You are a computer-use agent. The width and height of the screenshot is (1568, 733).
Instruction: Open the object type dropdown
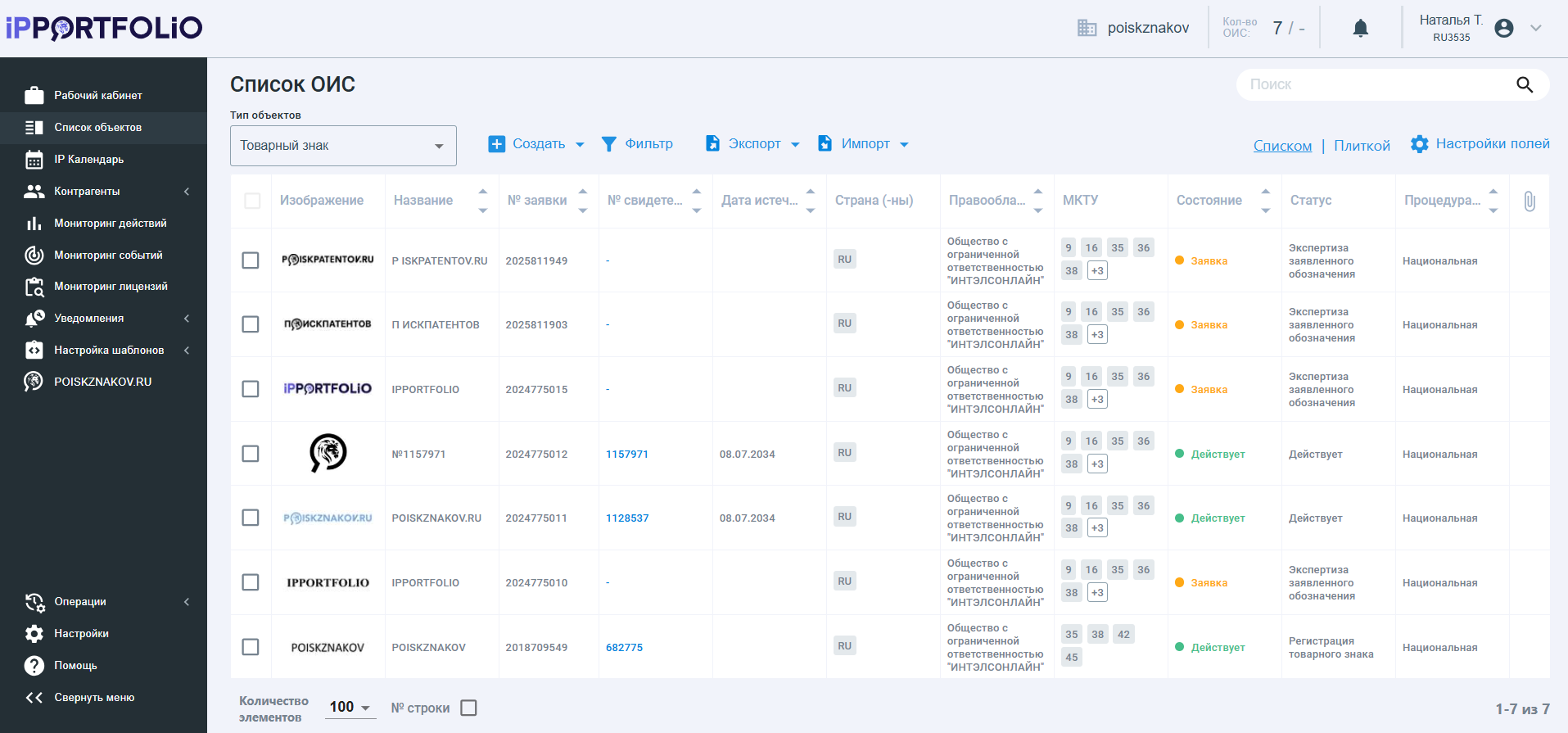point(343,146)
